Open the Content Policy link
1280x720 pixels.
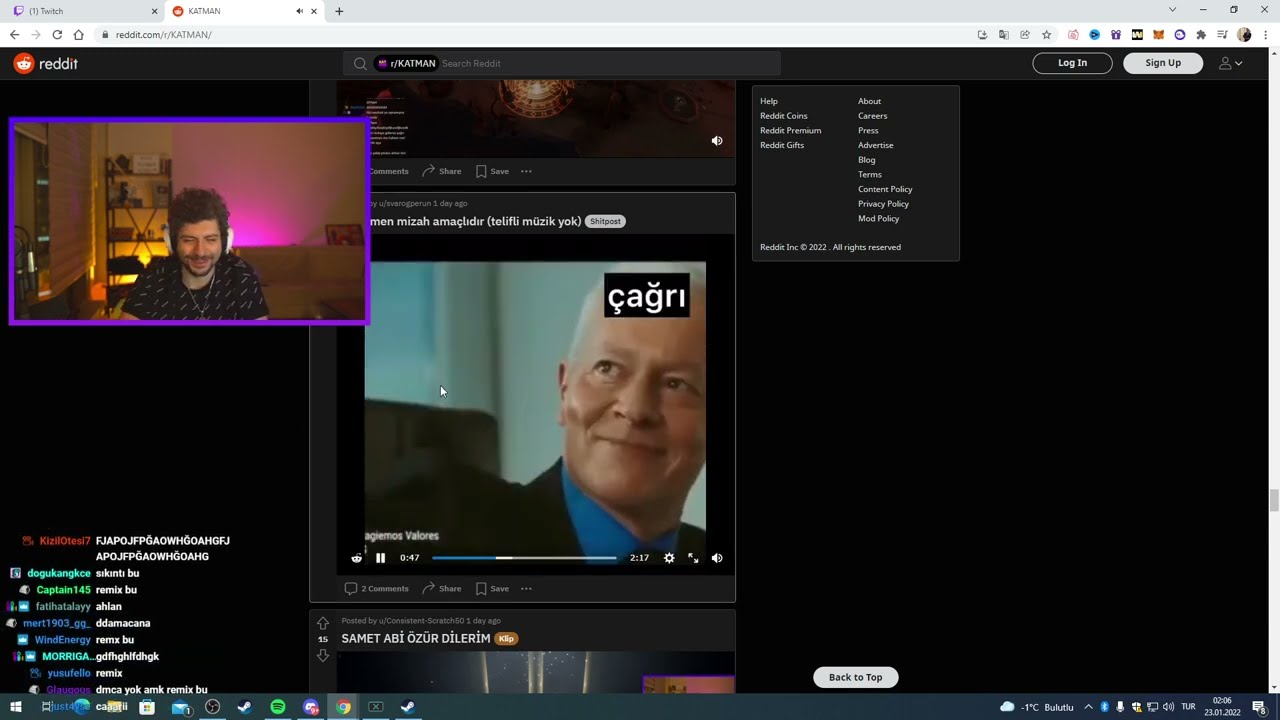pyautogui.click(x=885, y=189)
